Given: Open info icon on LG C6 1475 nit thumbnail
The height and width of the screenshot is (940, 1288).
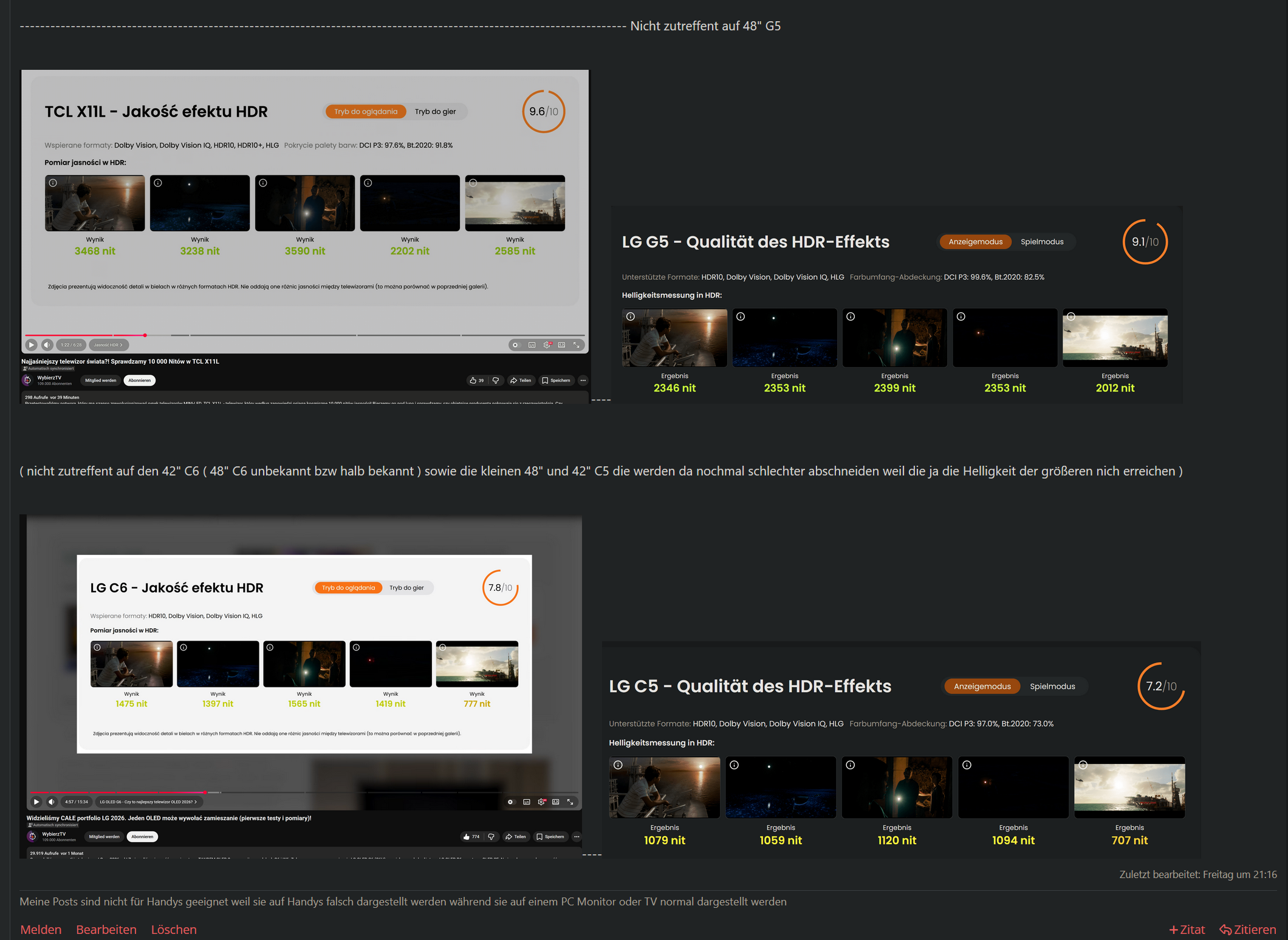Looking at the screenshot, I should click(97, 647).
